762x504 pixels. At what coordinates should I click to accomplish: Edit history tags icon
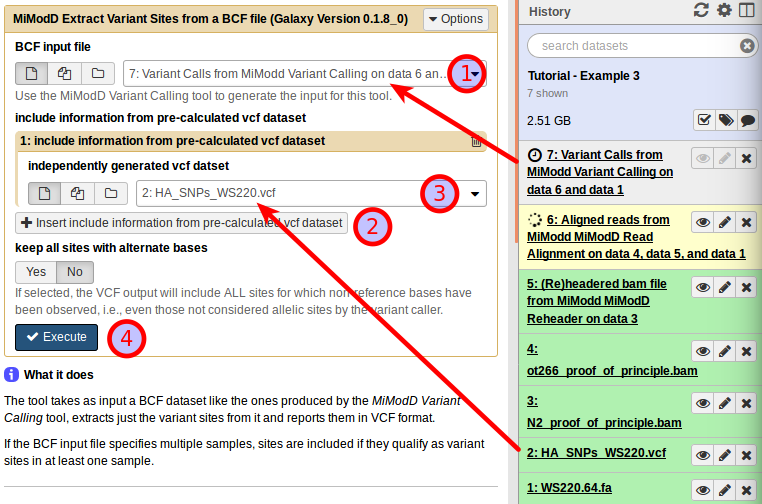point(726,120)
